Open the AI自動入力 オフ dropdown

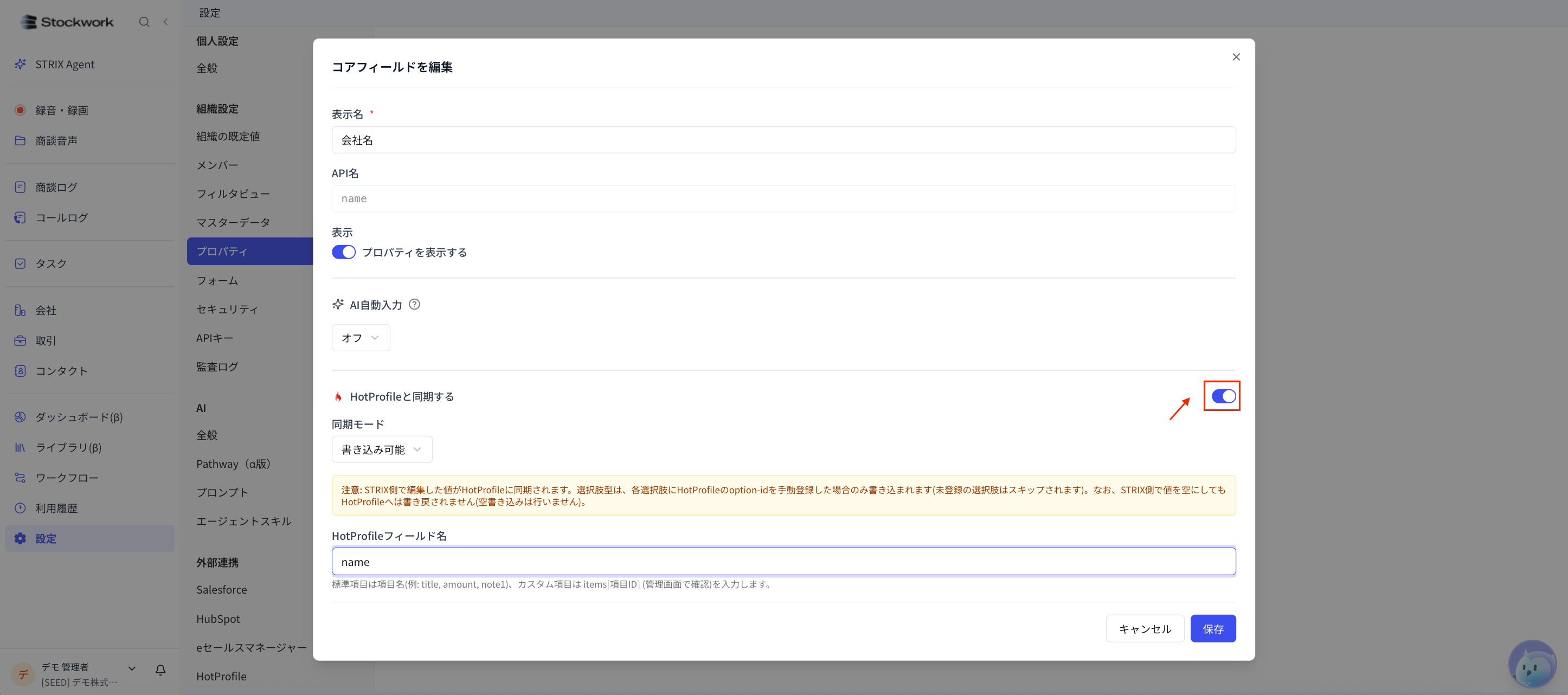point(361,338)
